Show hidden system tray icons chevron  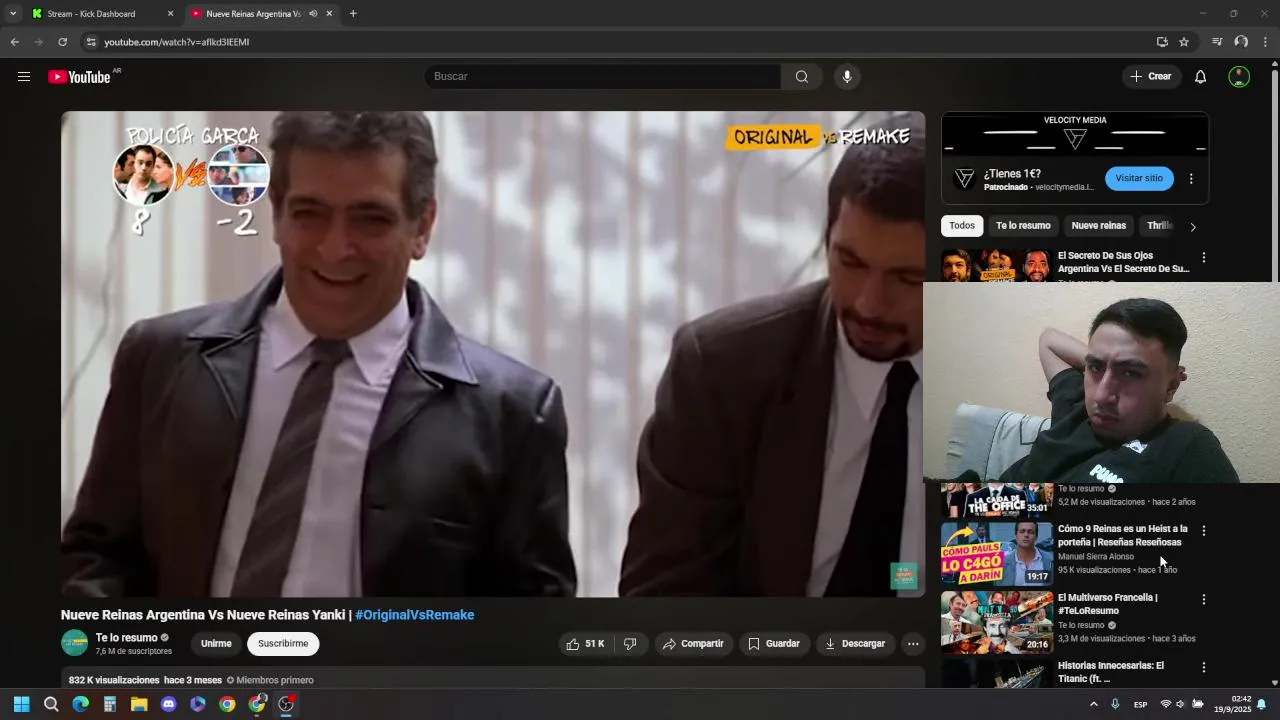tap(1093, 704)
